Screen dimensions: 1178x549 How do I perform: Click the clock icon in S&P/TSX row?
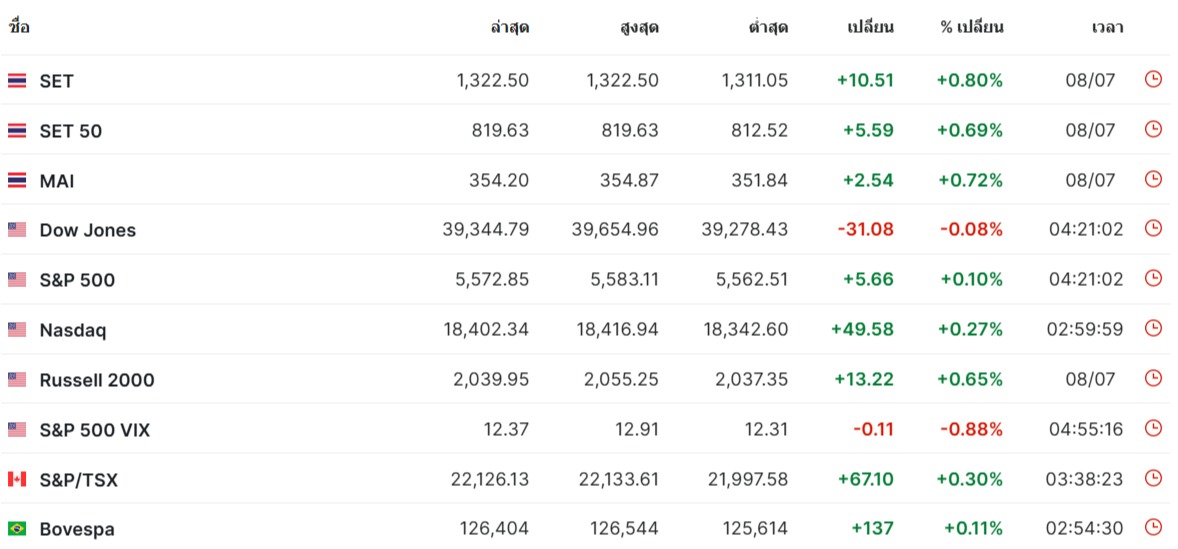(1153, 478)
